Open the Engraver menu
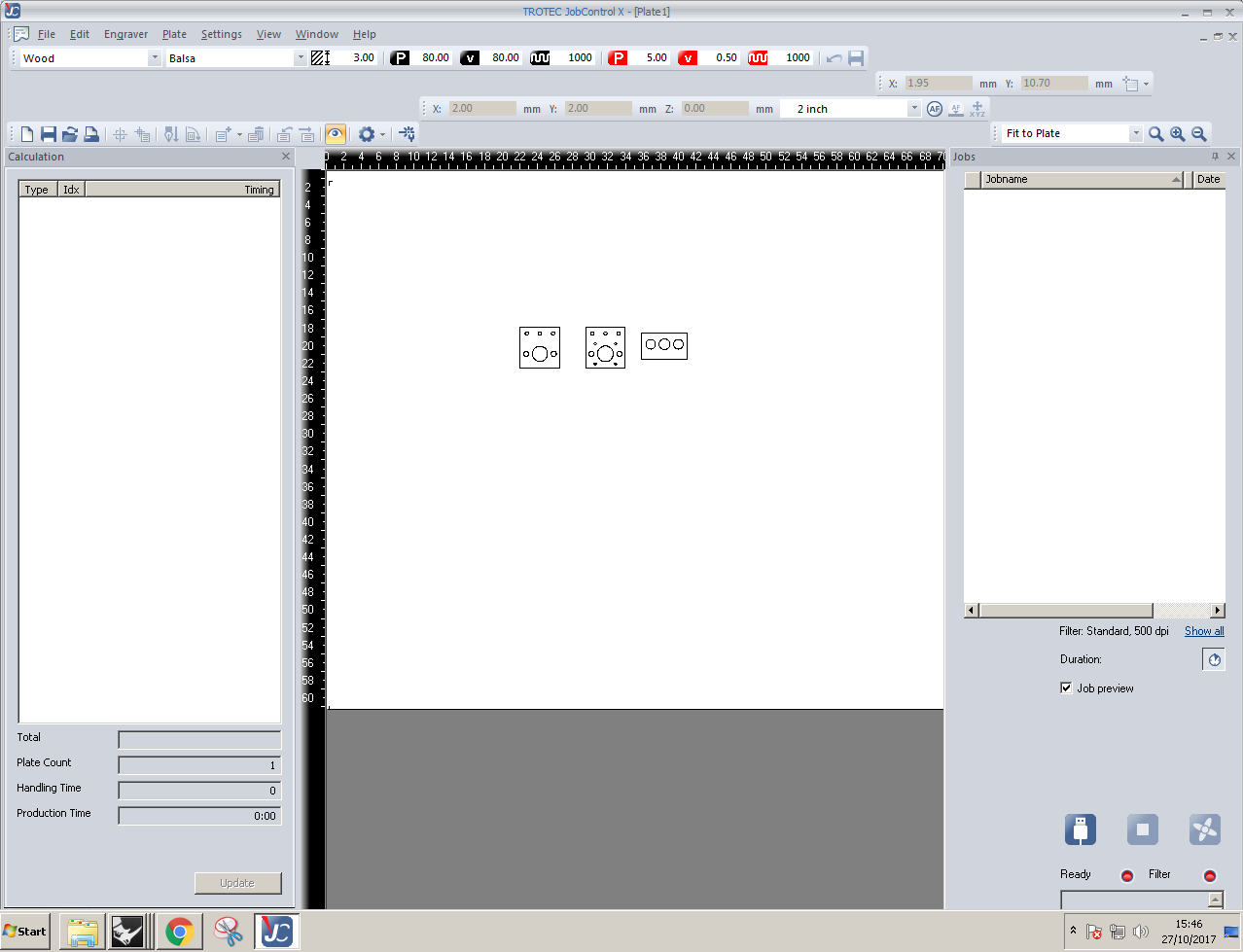Screen dimensions: 1243x952 click(x=125, y=34)
